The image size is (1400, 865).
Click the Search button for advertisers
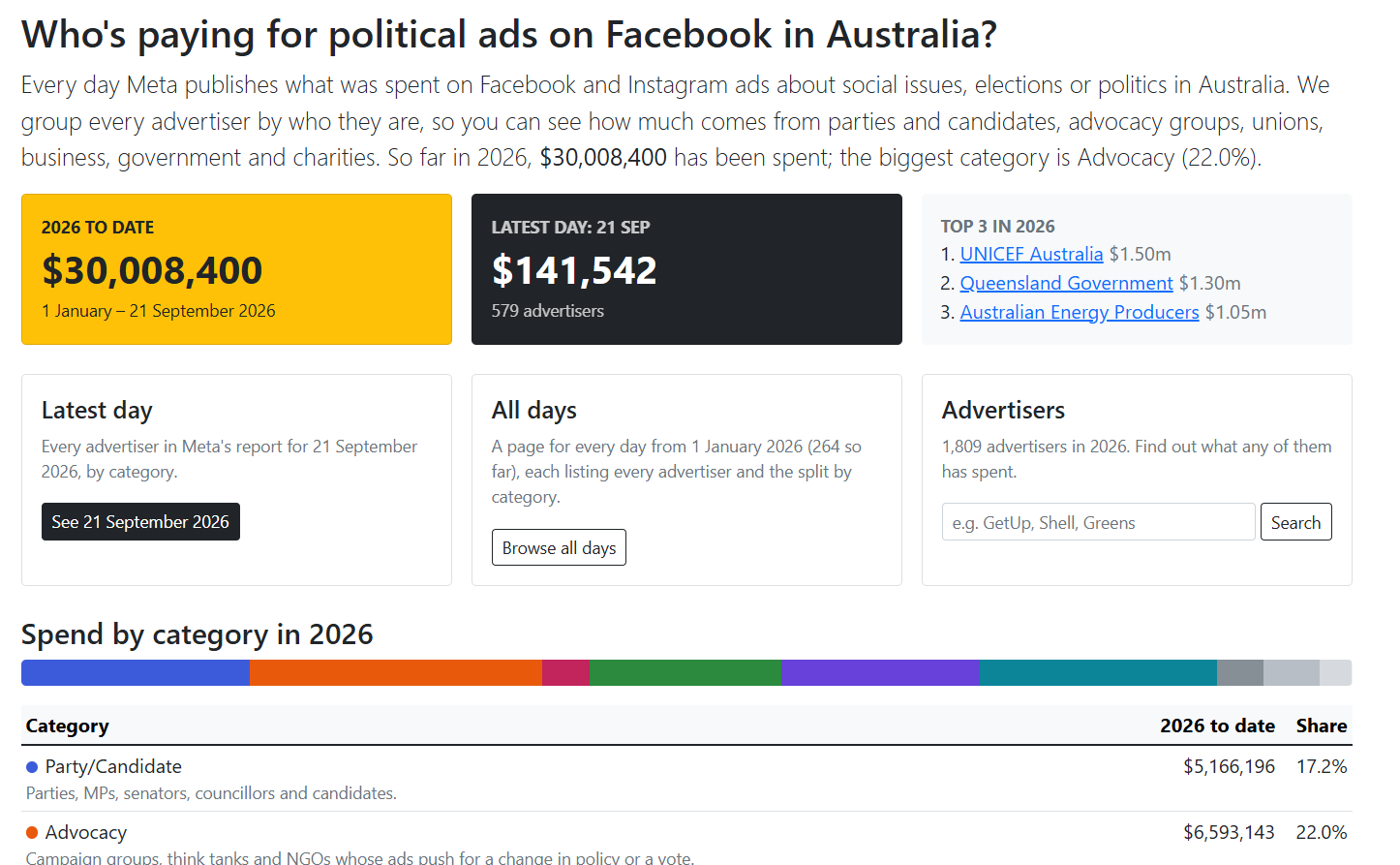pos(1295,522)
